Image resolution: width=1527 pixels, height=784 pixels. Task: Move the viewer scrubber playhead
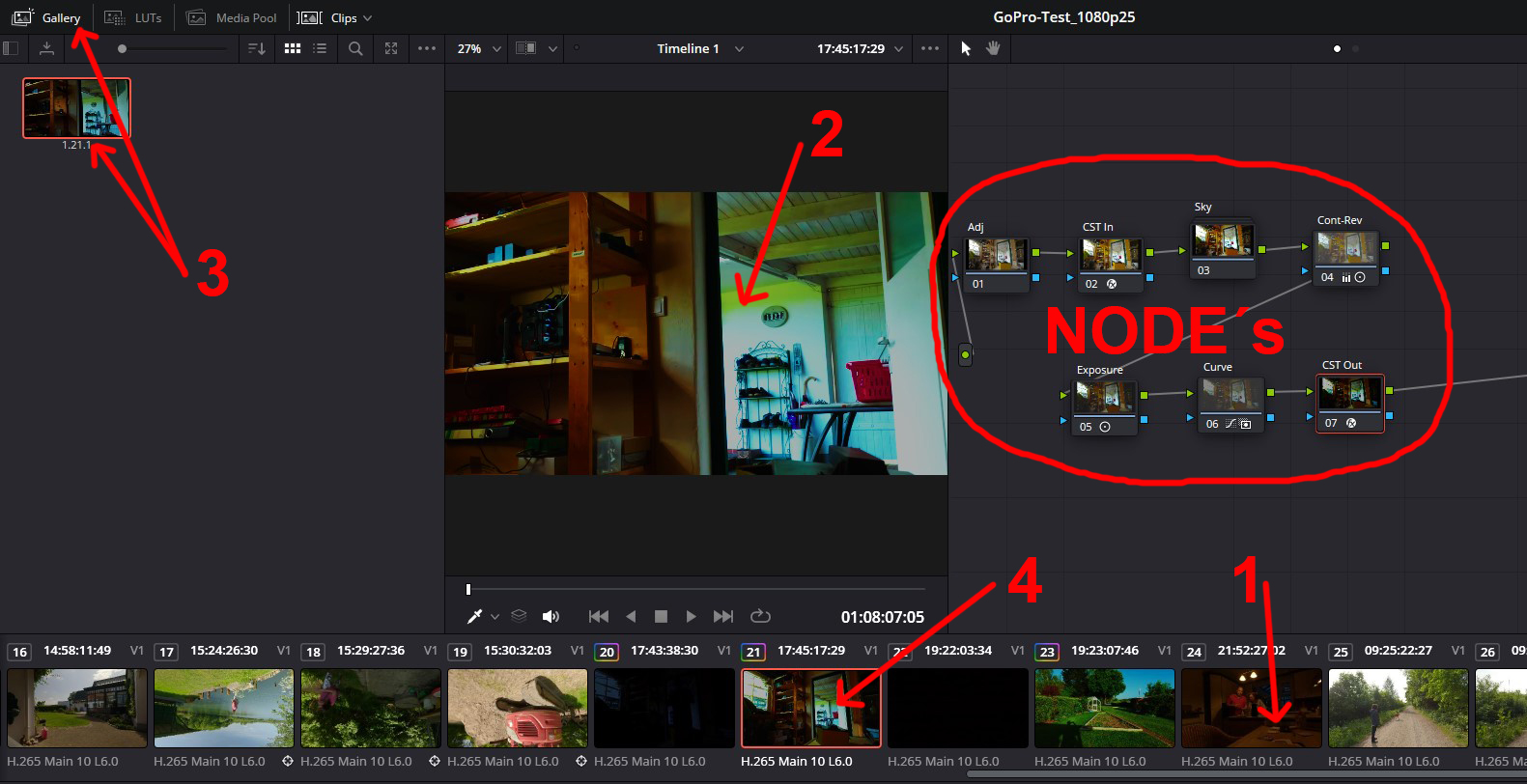click(x=468, y=589)
